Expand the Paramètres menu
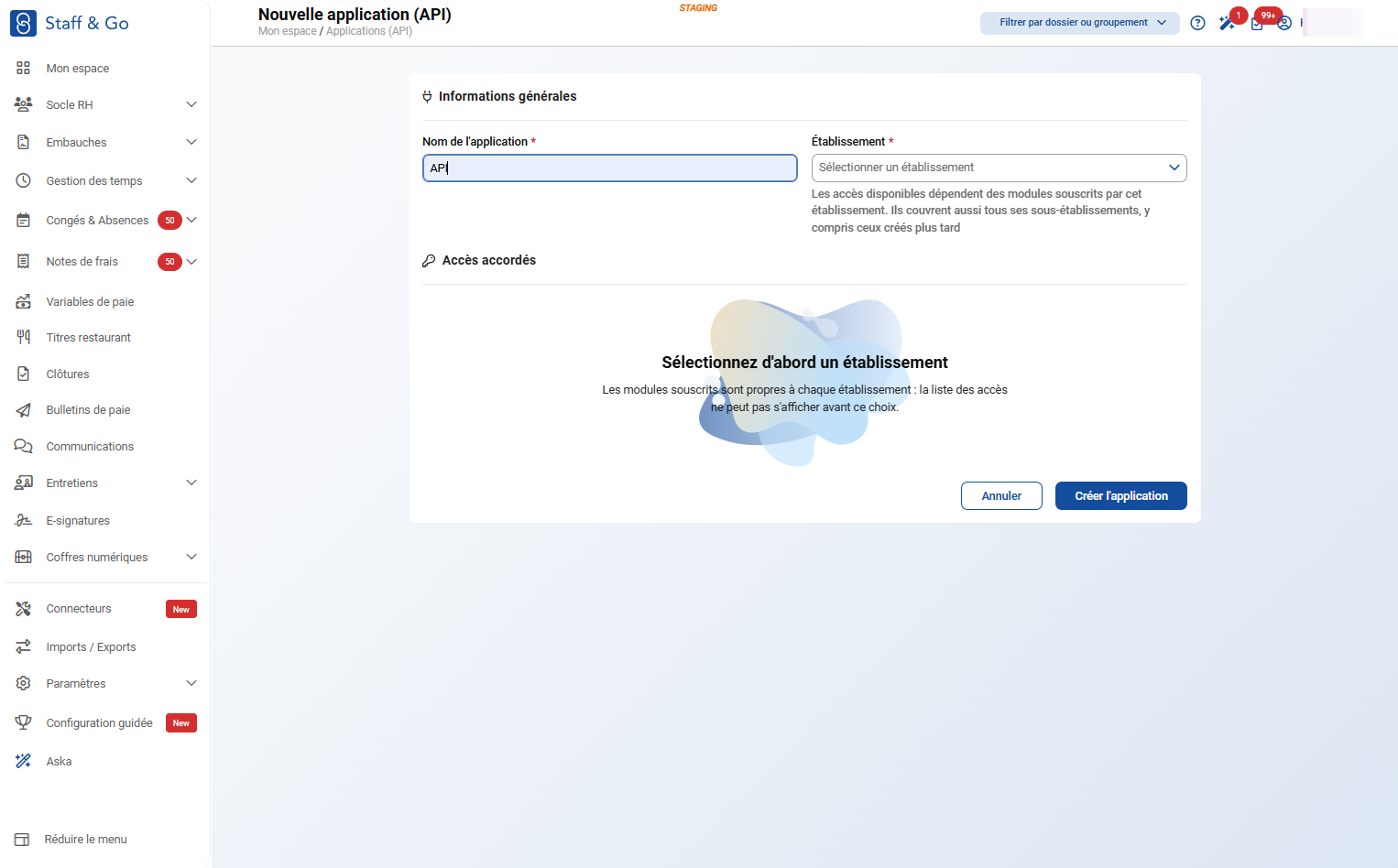Viewport: 1398px width, 868px height. (191, 683)
